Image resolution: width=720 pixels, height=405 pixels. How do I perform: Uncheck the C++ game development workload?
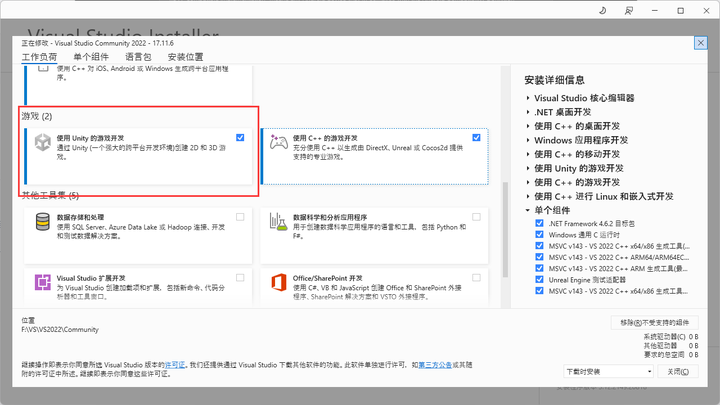476,137
